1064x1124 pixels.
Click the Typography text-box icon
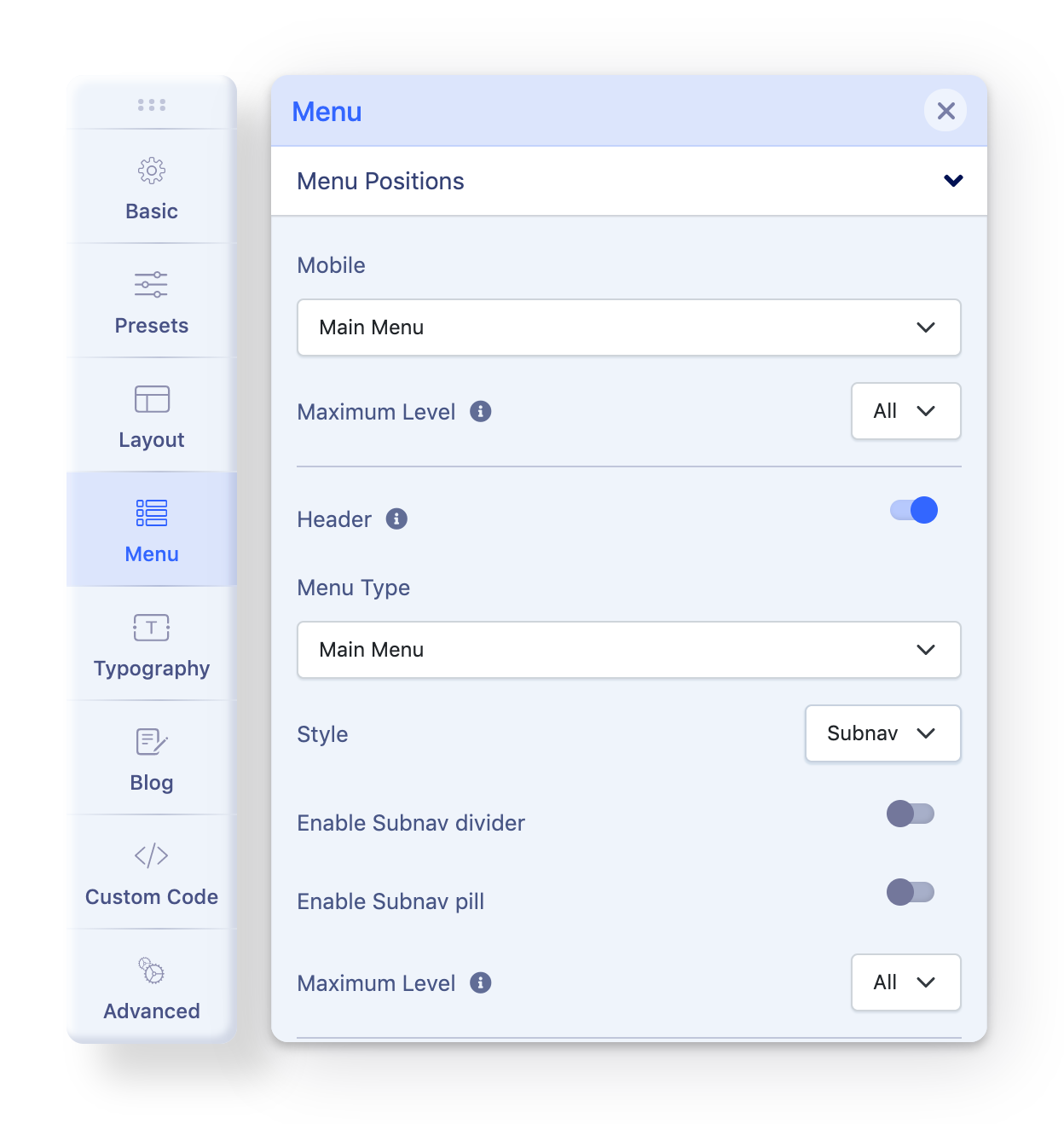point(152,628)
